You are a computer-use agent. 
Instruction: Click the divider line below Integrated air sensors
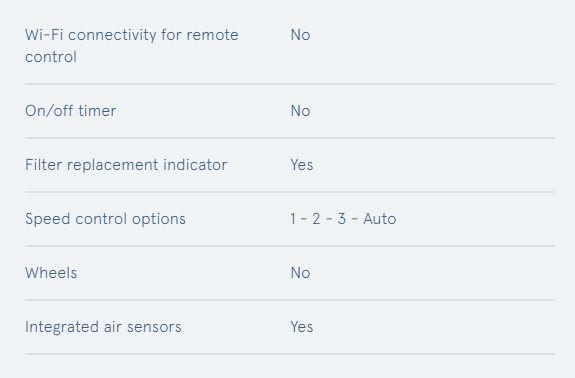[x=290, y=354]
